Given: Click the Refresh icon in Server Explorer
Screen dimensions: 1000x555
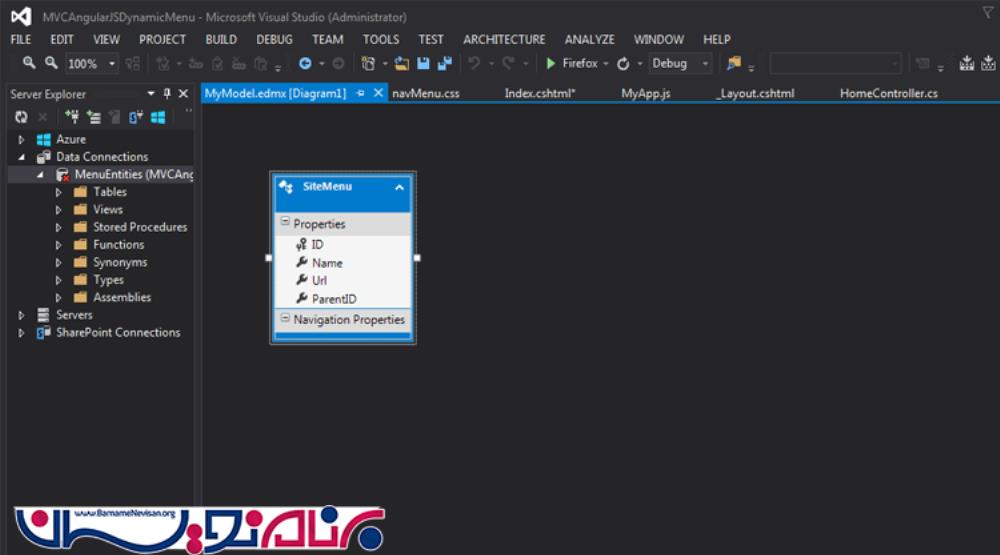Looking at the screenshot, I should 21,117.
